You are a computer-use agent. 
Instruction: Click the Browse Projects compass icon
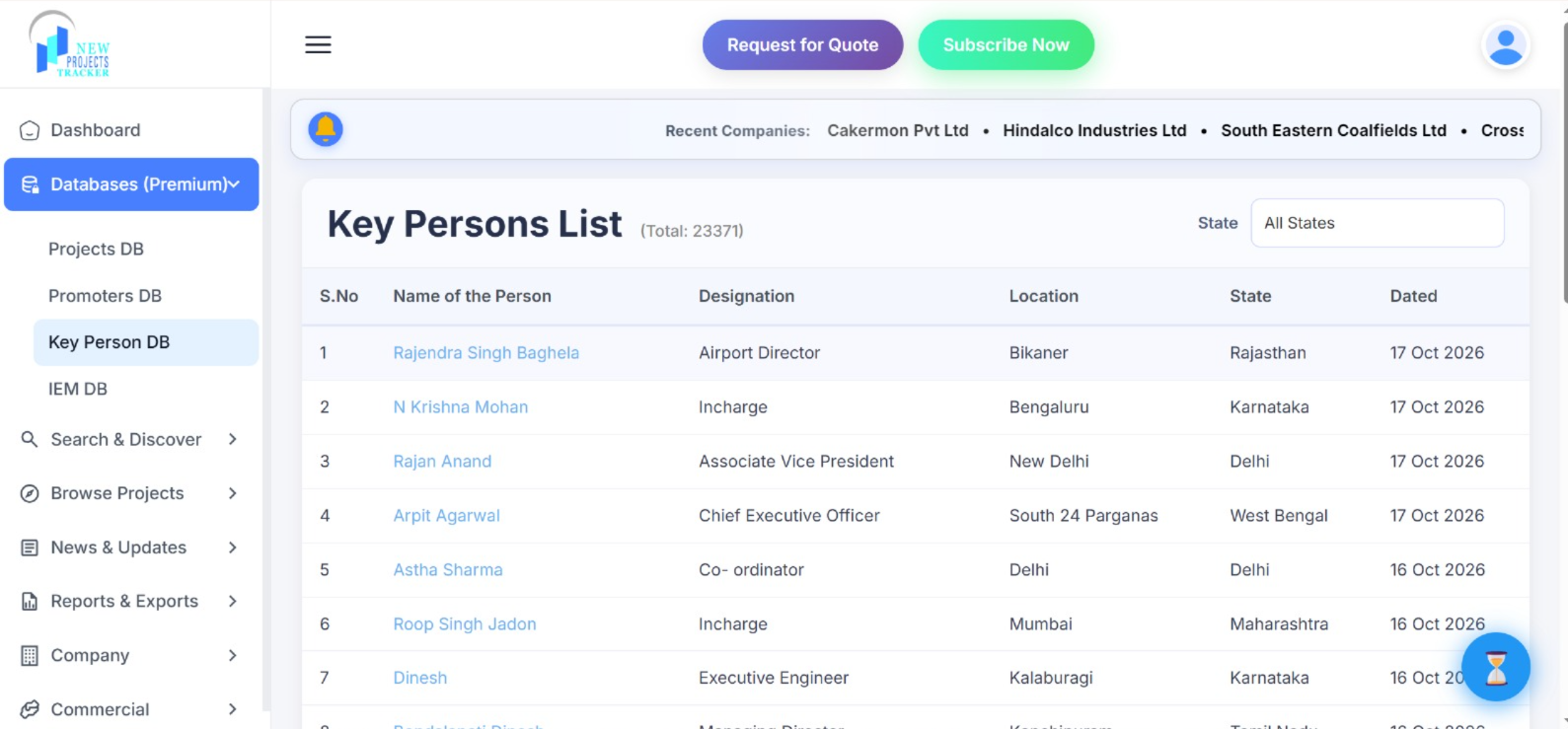(x=30, y=493)
